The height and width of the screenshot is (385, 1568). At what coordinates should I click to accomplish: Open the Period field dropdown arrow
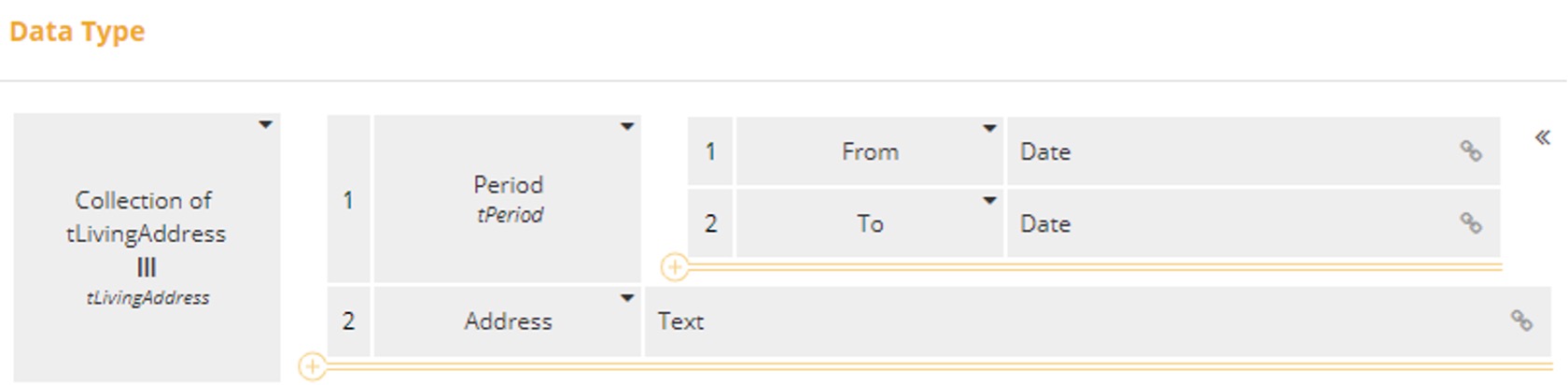[627, 126]
